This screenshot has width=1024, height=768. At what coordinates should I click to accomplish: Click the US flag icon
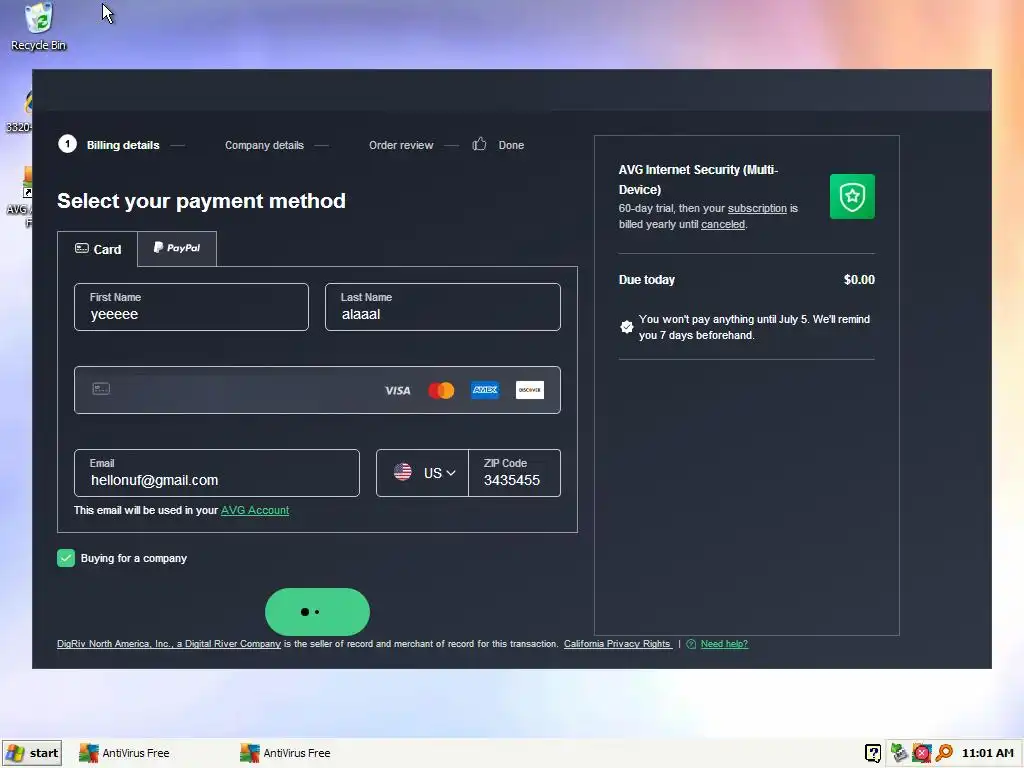point(403,472)
